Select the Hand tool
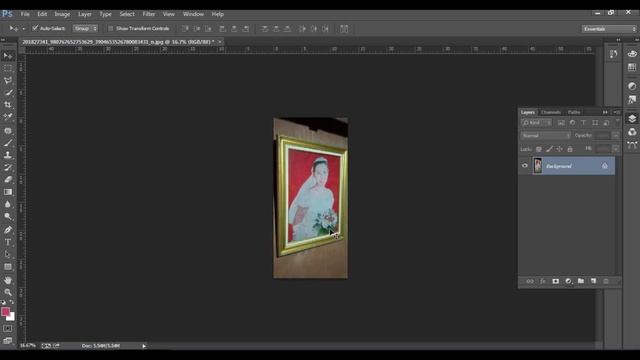Viewport: 640px width, 360px height. point(8,280)
